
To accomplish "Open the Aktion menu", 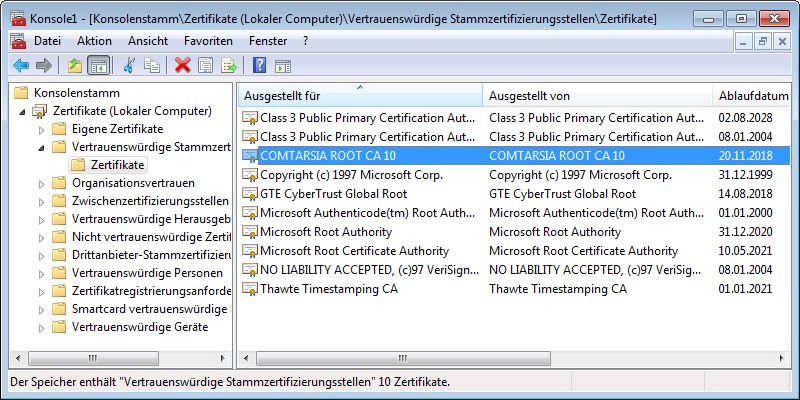I will 94,41.
